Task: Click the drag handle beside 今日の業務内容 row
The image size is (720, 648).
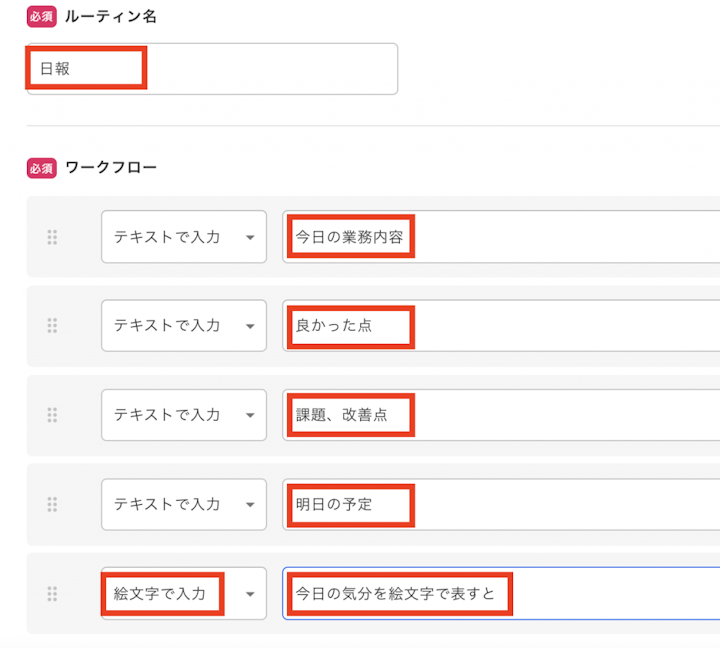Action: click(x=52, y=237)
